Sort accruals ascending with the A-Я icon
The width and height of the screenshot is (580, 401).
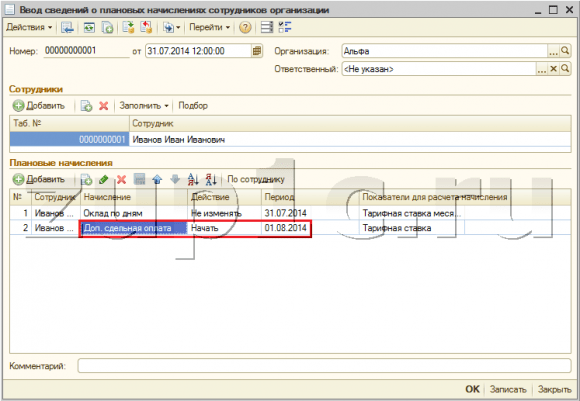point(193,180)
